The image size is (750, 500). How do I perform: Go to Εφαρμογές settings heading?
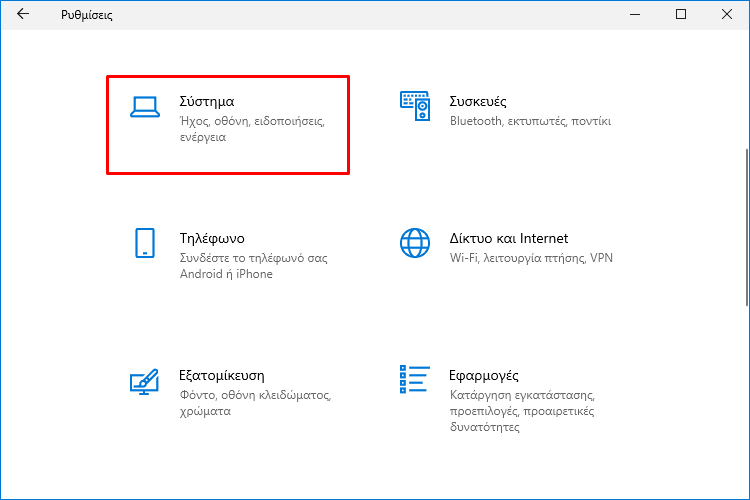pos(484,376)
